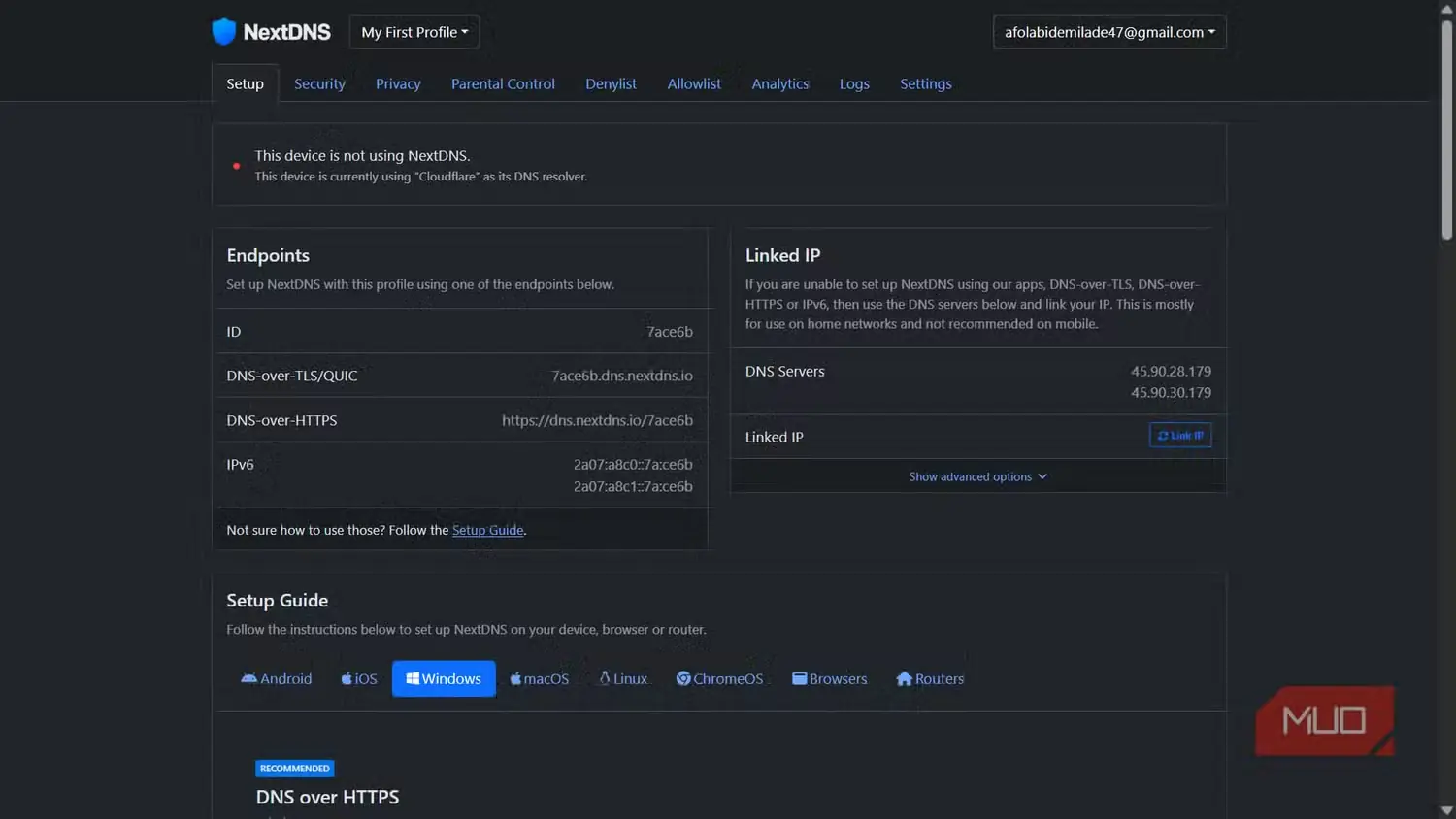Screen dimensions: 1456x819
Task: Open the Denylist tab
Action: tap(611, 83)
